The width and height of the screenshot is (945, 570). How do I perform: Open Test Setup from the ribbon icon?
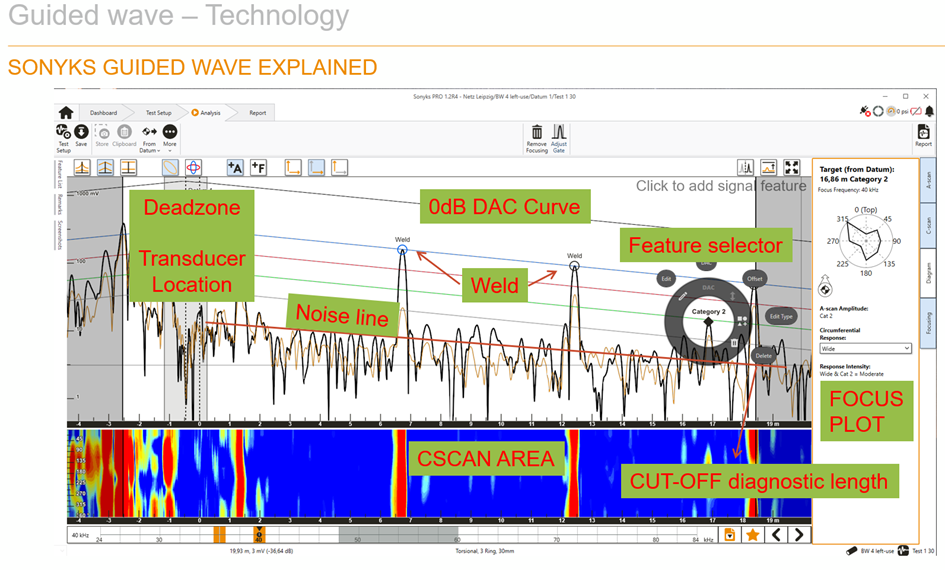click(63, 138)
